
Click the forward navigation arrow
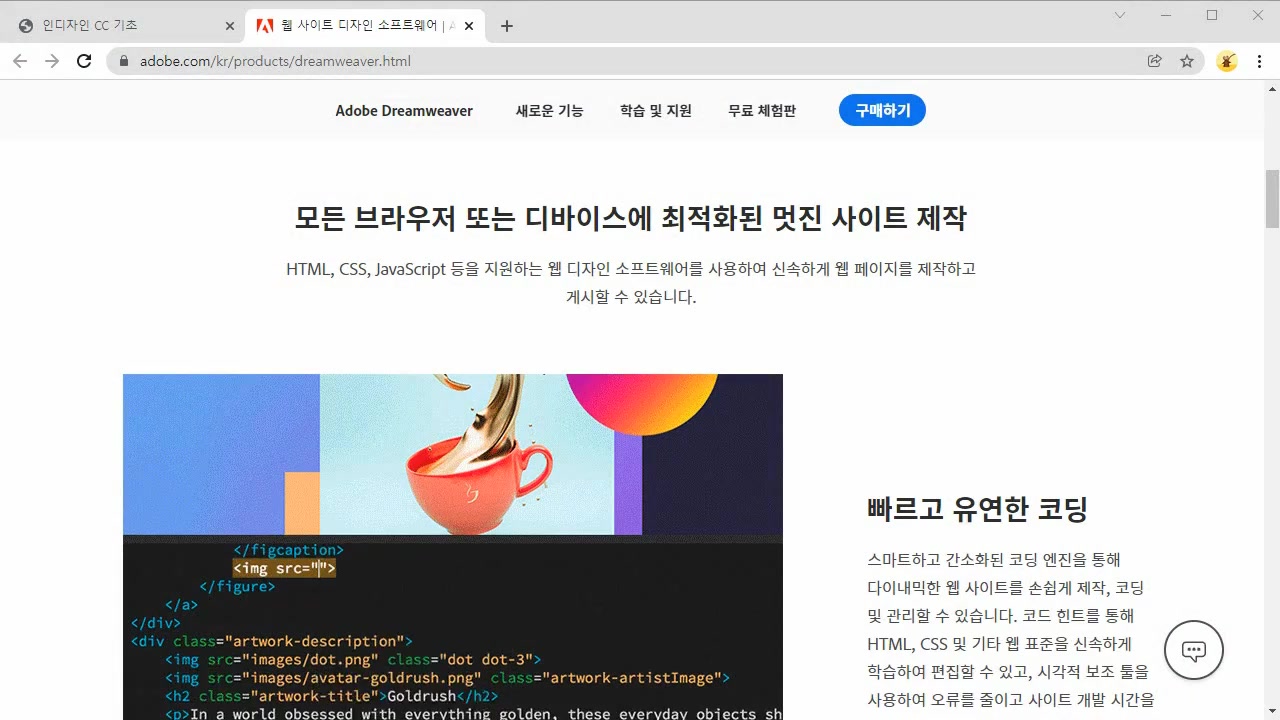(52, 61)
